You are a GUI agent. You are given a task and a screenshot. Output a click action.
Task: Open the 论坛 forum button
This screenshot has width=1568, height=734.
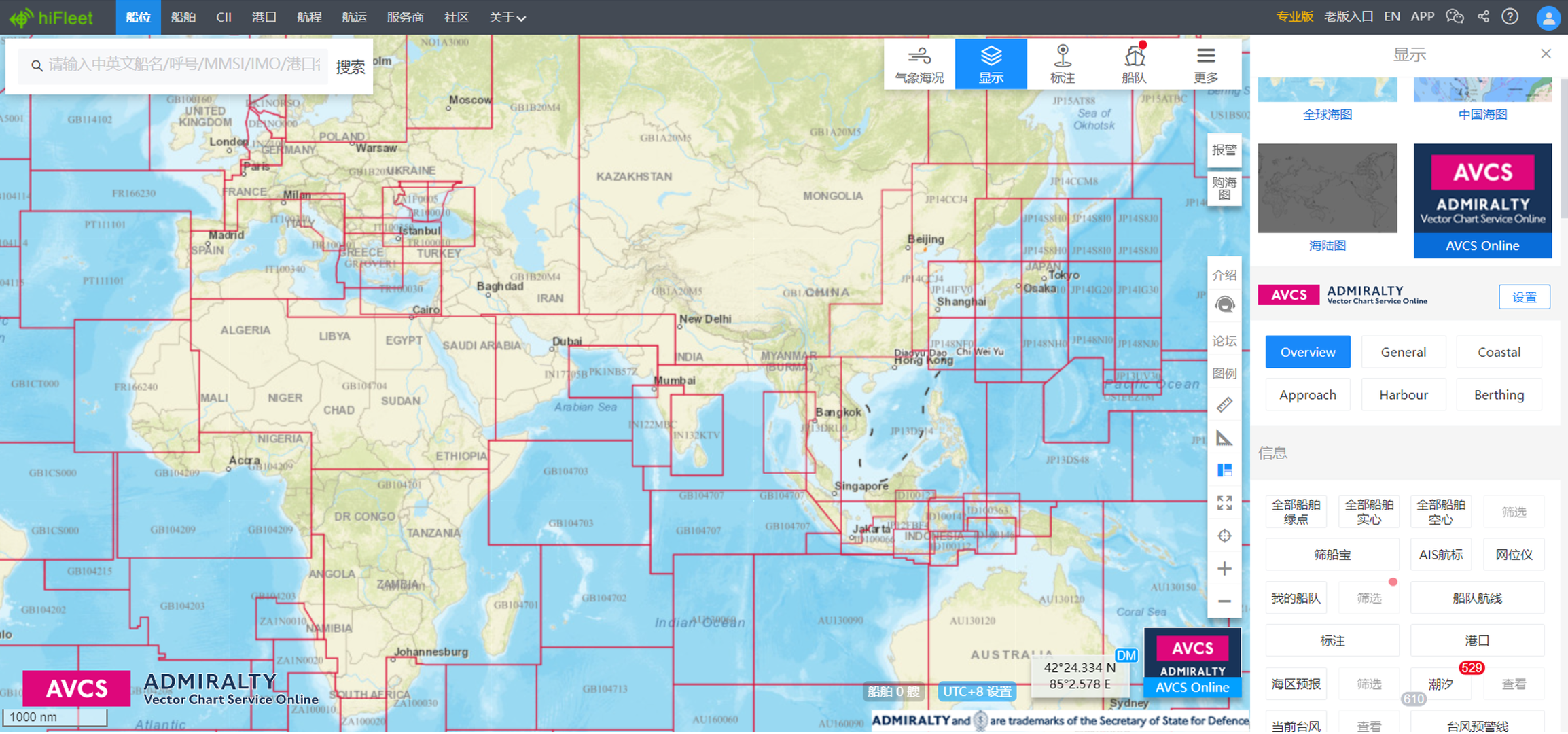1224,340
